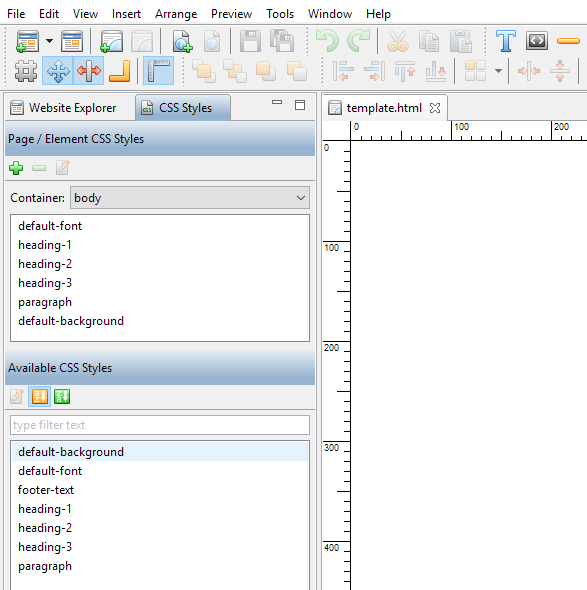Expand the distribute objects dropdown arrow
This screenshot has width=587, height=590.
(498, 71)
